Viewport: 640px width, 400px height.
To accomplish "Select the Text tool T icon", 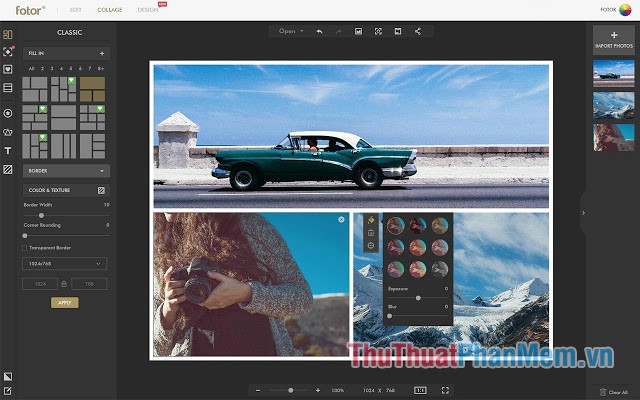I will point(7,151).
